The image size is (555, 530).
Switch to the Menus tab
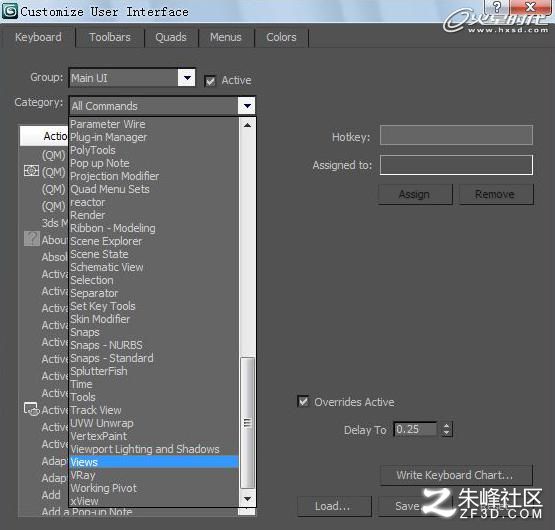(225, 37)
